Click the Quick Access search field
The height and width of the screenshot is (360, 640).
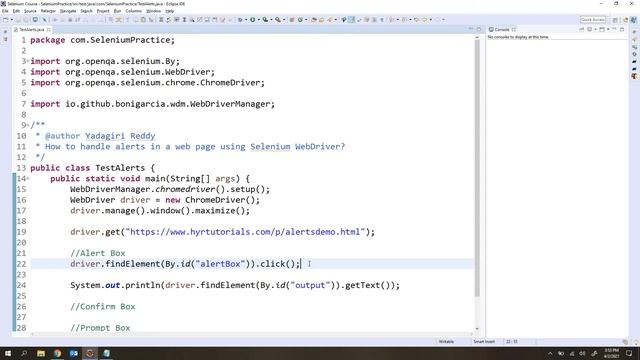[x=593, y=20]
